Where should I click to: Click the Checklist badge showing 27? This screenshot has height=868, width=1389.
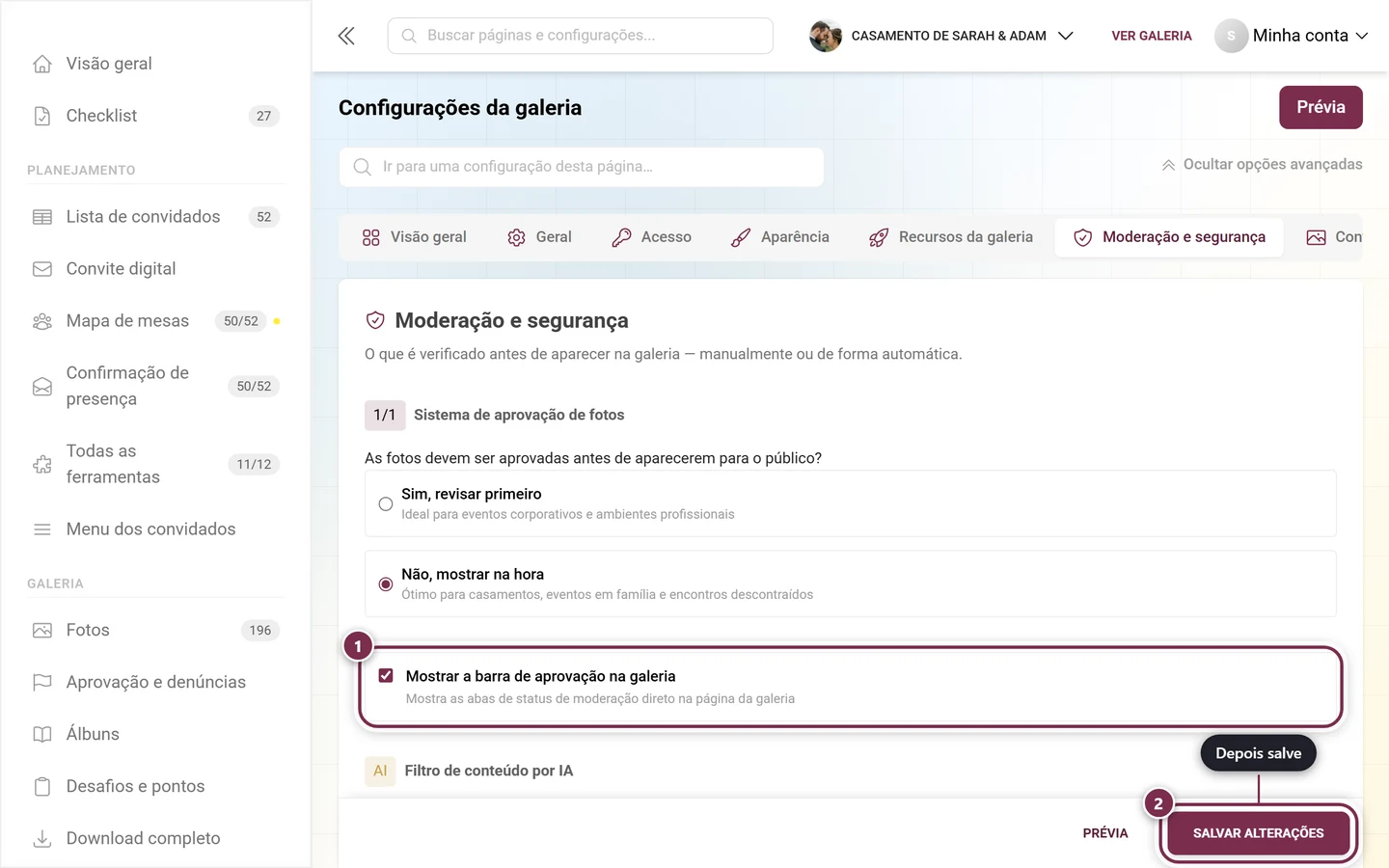pyautogui.click(x=264, y=116)
